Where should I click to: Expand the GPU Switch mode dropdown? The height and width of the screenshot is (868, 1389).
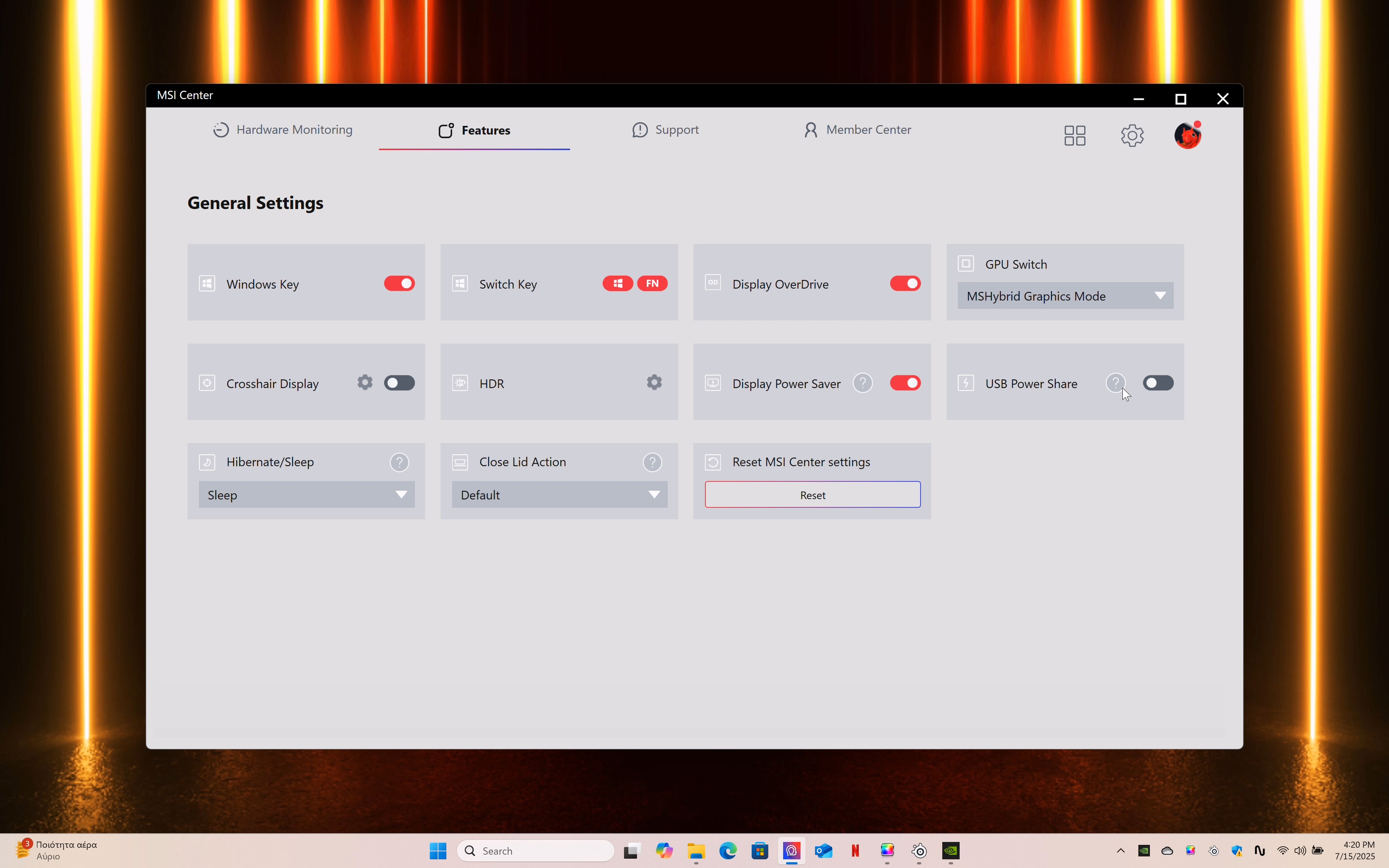[1065, 296]
